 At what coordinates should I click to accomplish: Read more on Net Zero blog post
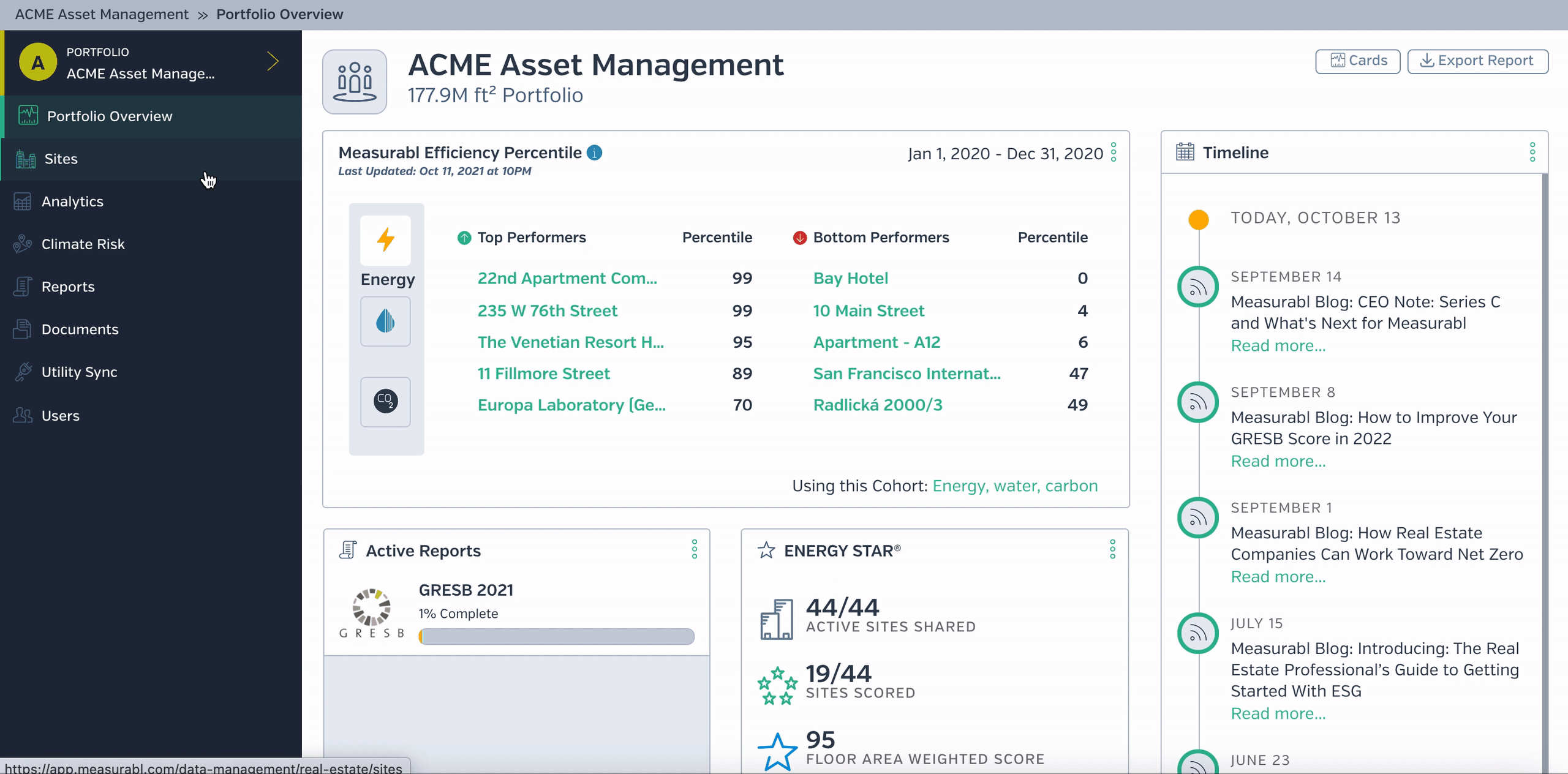coord(1278,577)
